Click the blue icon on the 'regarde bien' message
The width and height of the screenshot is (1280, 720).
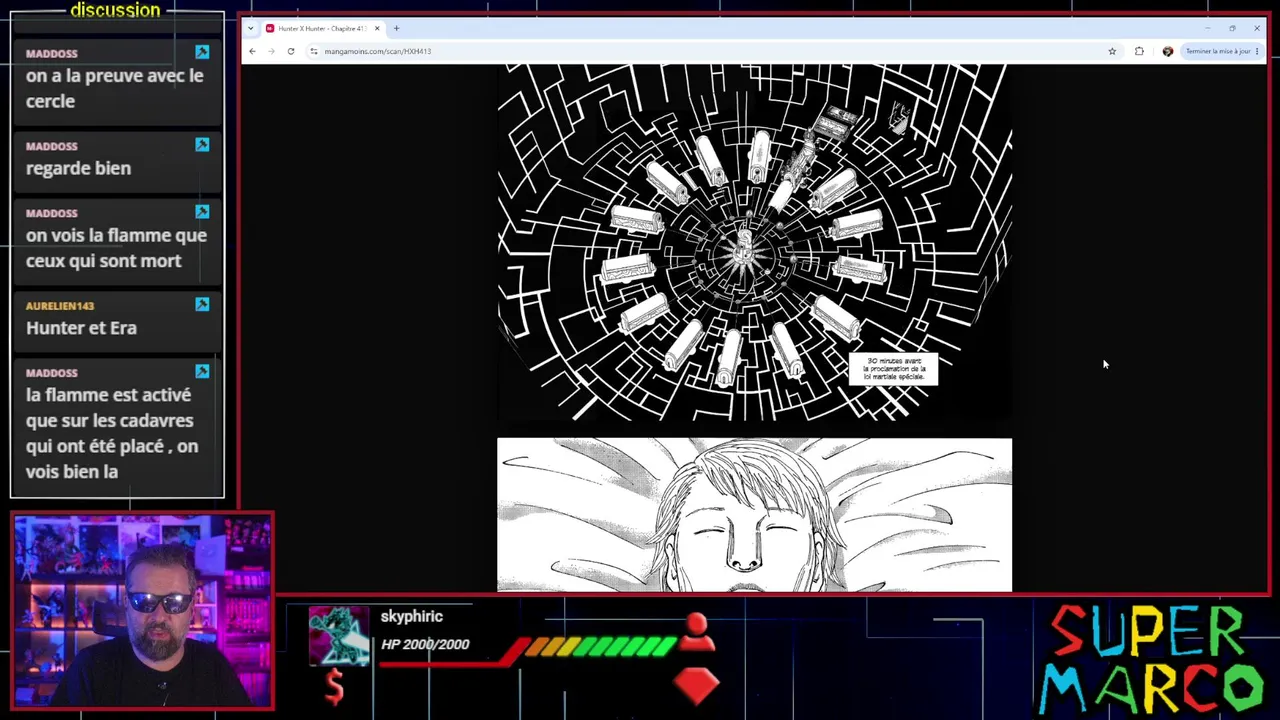[x=202, y=145]
